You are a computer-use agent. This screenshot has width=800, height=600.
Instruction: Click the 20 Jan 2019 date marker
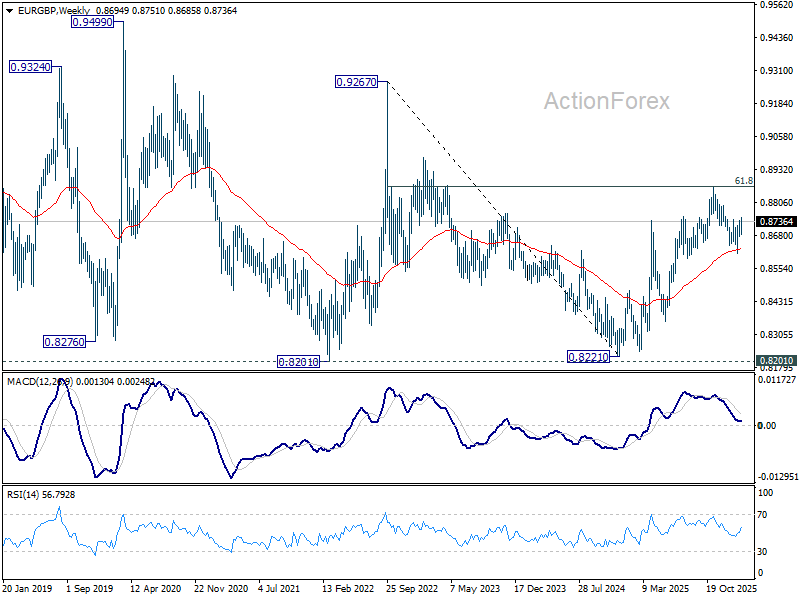click(28, 588)
